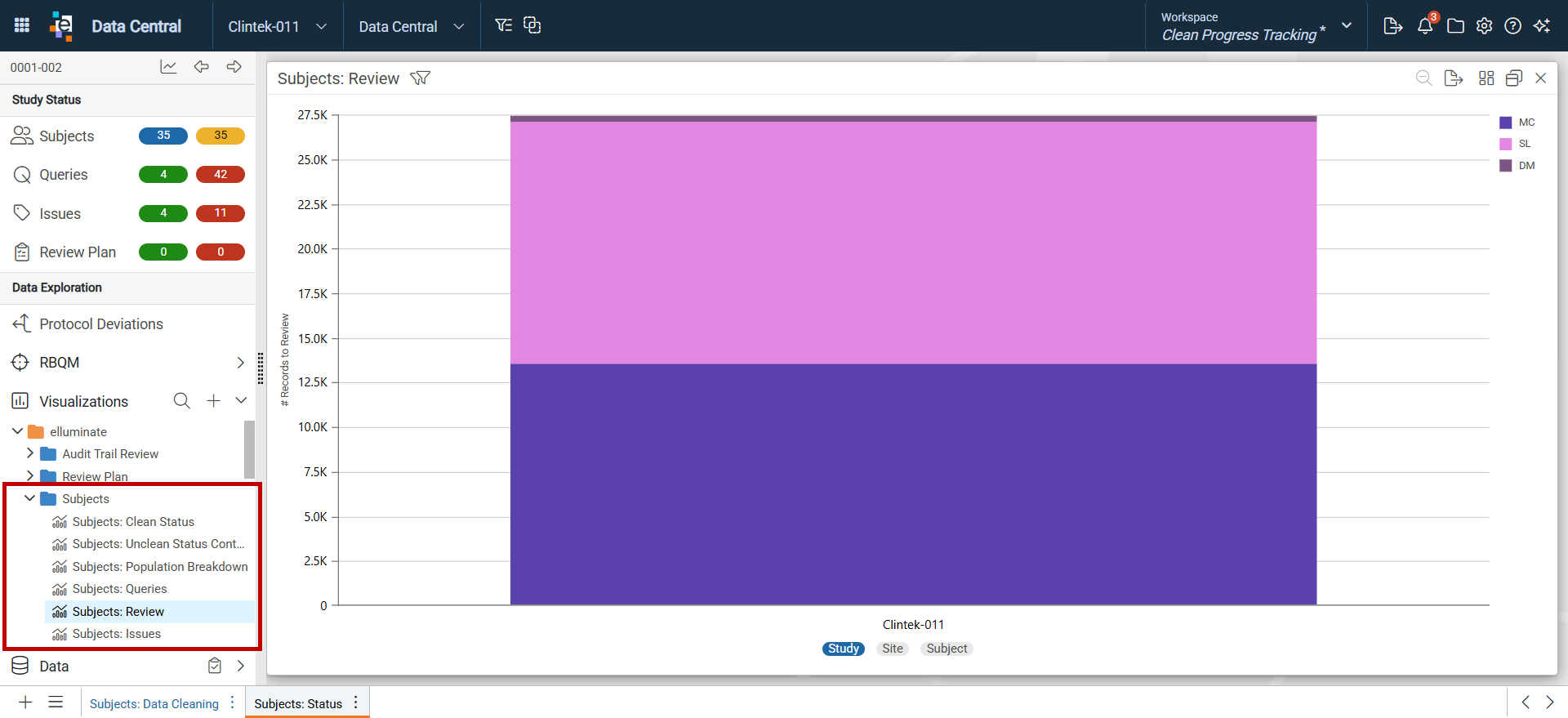
Task: Open the folder icon in header
Action: click(1455, 26)
